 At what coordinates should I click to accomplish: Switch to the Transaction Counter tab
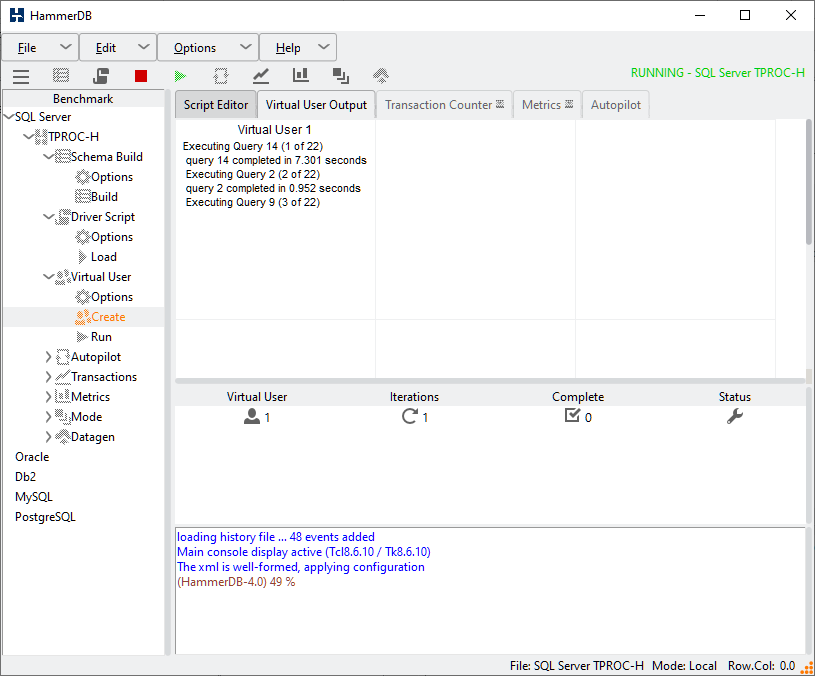(439, 105)
